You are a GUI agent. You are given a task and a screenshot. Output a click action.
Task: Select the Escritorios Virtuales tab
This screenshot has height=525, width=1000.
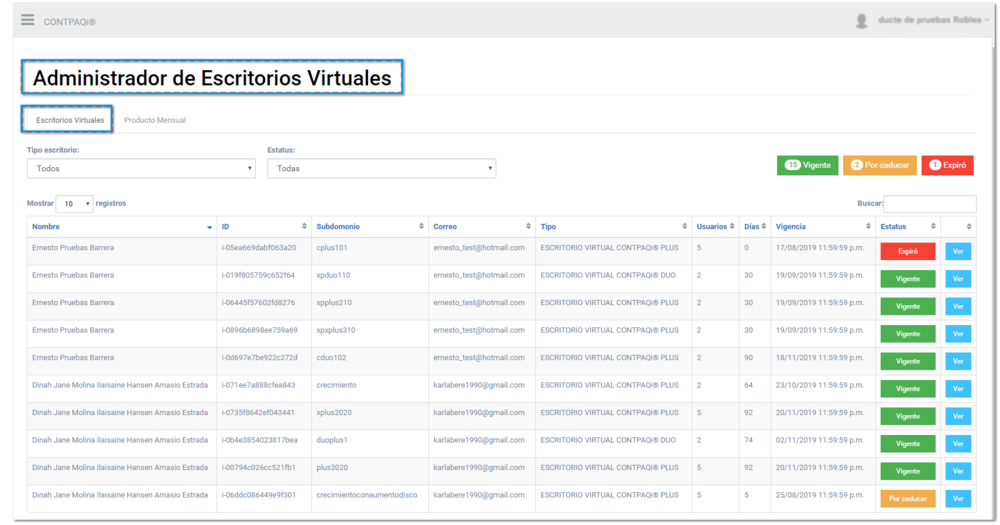pyautogui.click(x=70, y=120)
